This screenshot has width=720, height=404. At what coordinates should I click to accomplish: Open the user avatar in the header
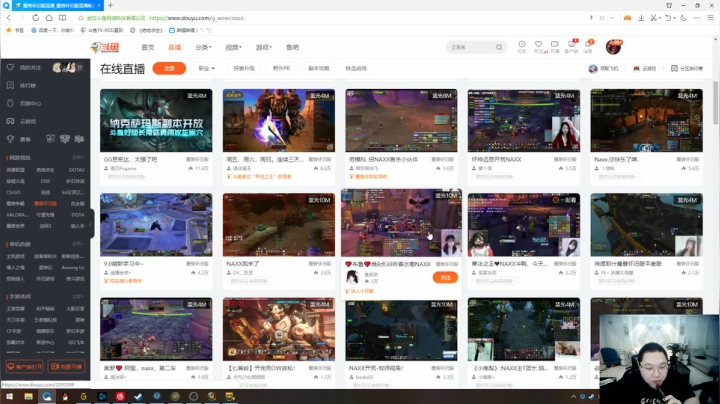pos(614,47)
